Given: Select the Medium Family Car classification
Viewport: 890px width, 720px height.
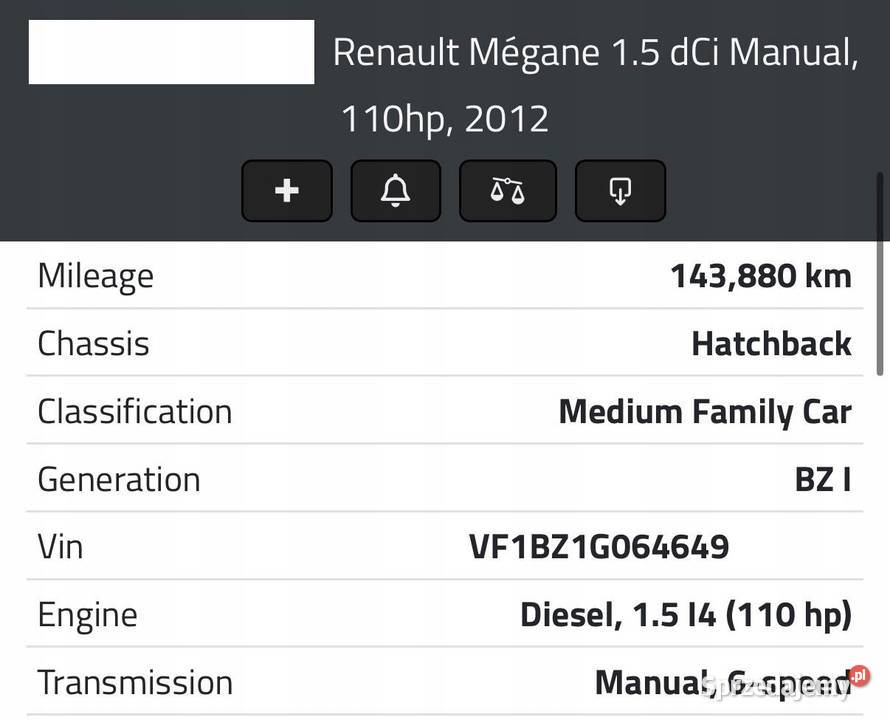Looking at the screenshot, I should (x=705, y=412).
